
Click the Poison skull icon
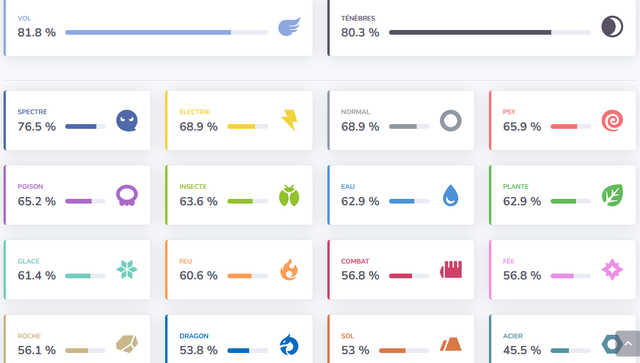click(127, 196)
